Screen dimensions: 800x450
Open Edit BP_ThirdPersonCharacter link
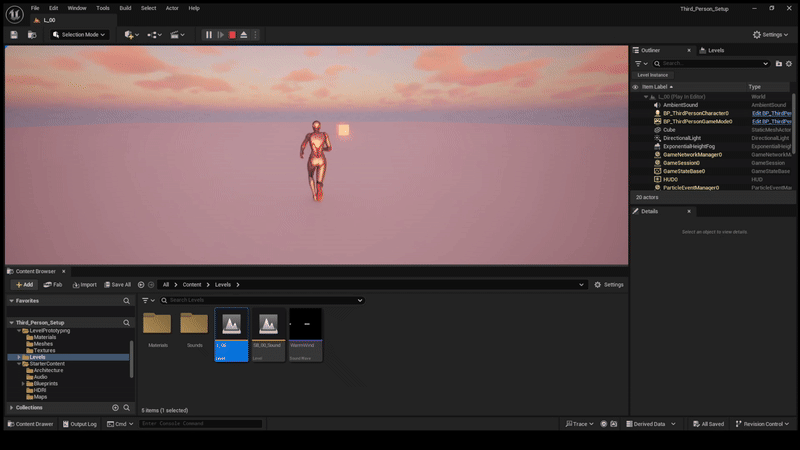pos(771,113)
